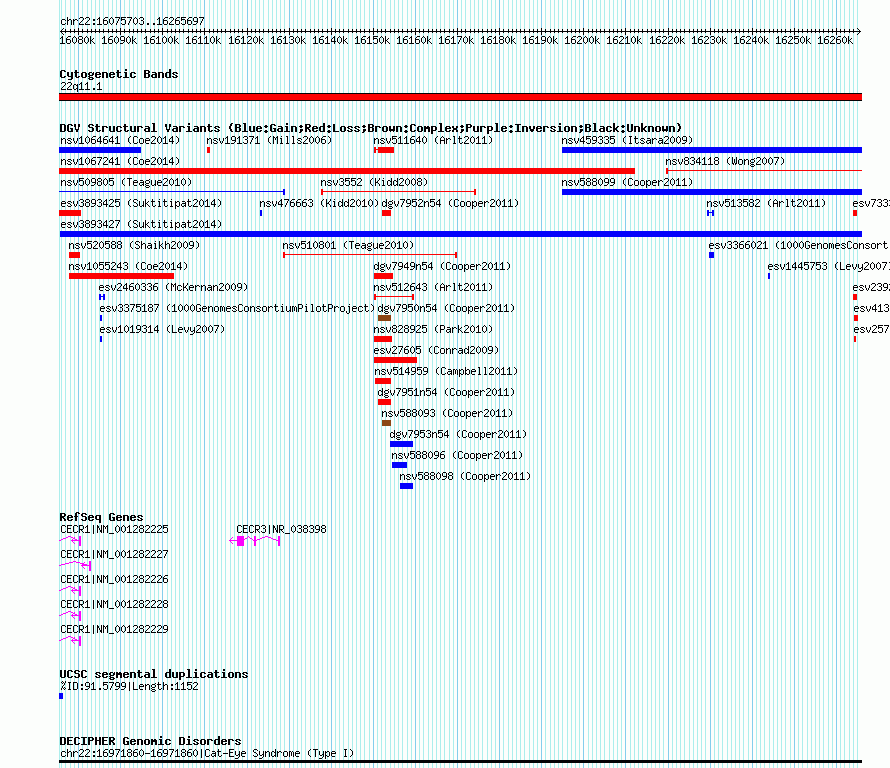The width and height of the screenshot is (890, 768).
Task: Click nsv510801 (Teague2010) variant label
Action: click(x=349, y=245)
